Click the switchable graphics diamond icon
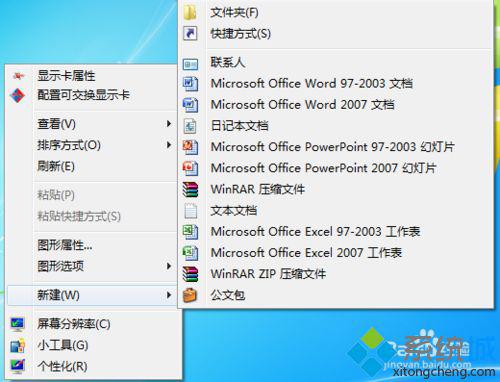Viewport: 500px width, 382px height. 18,95
